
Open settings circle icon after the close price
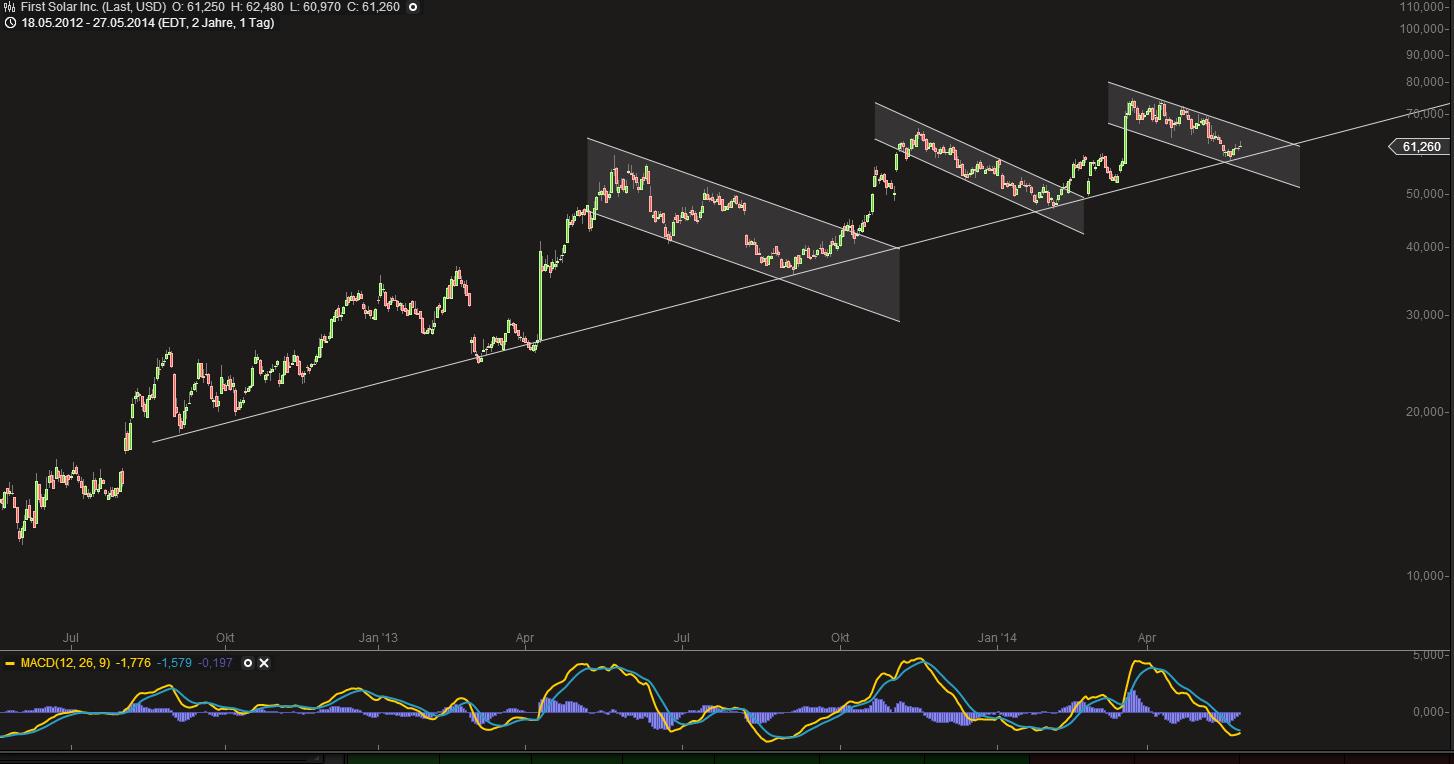[413, 7]
